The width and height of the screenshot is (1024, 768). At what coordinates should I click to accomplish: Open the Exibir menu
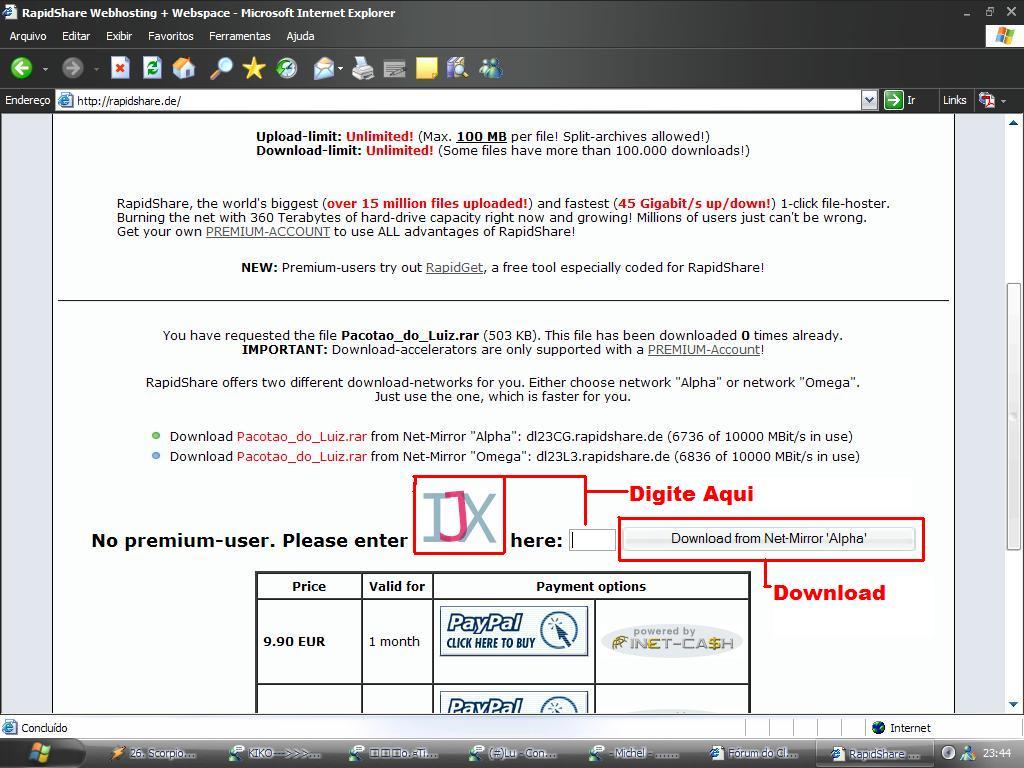(x=119, y=36)
